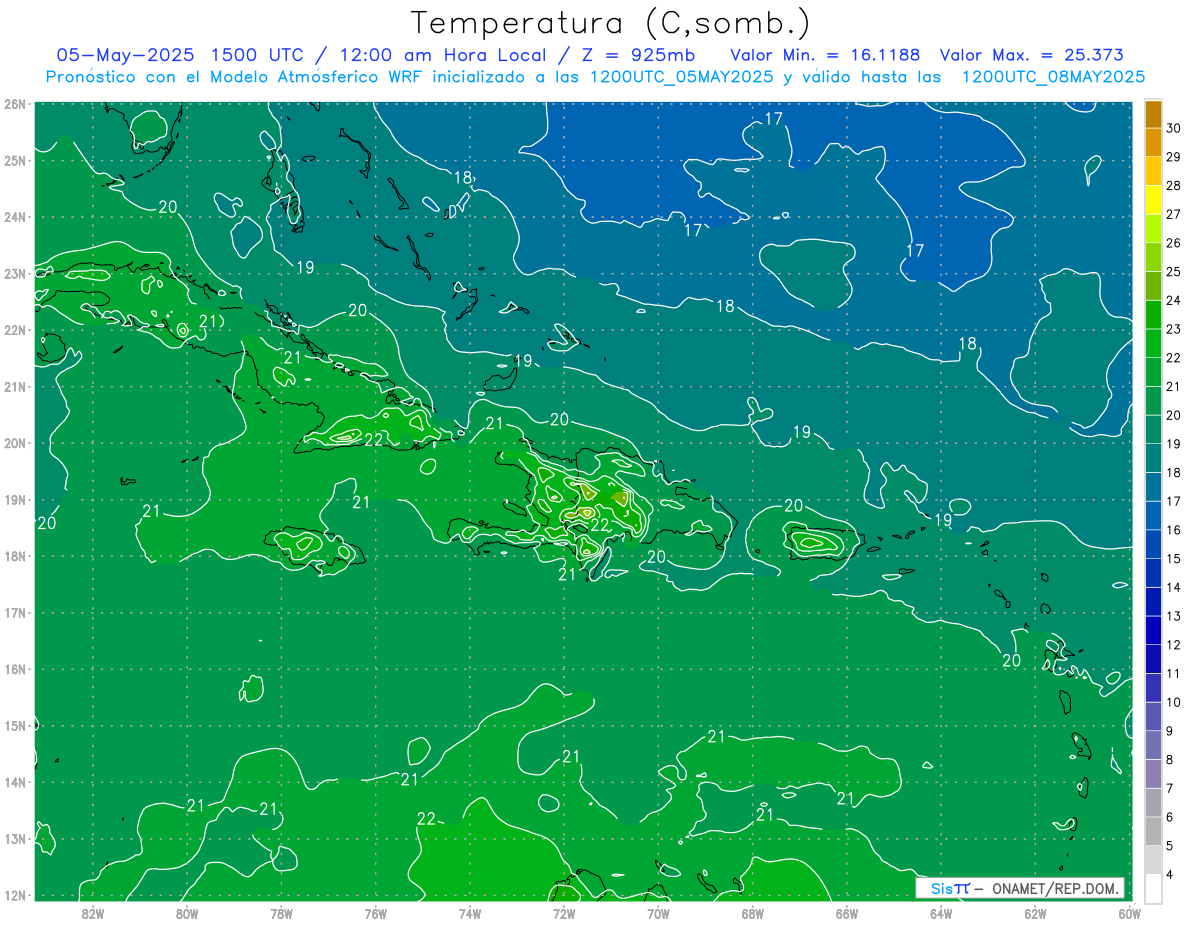Click the 82W longitude axis label
This screenshot has width=1200, height=927.
pos(92,913)
